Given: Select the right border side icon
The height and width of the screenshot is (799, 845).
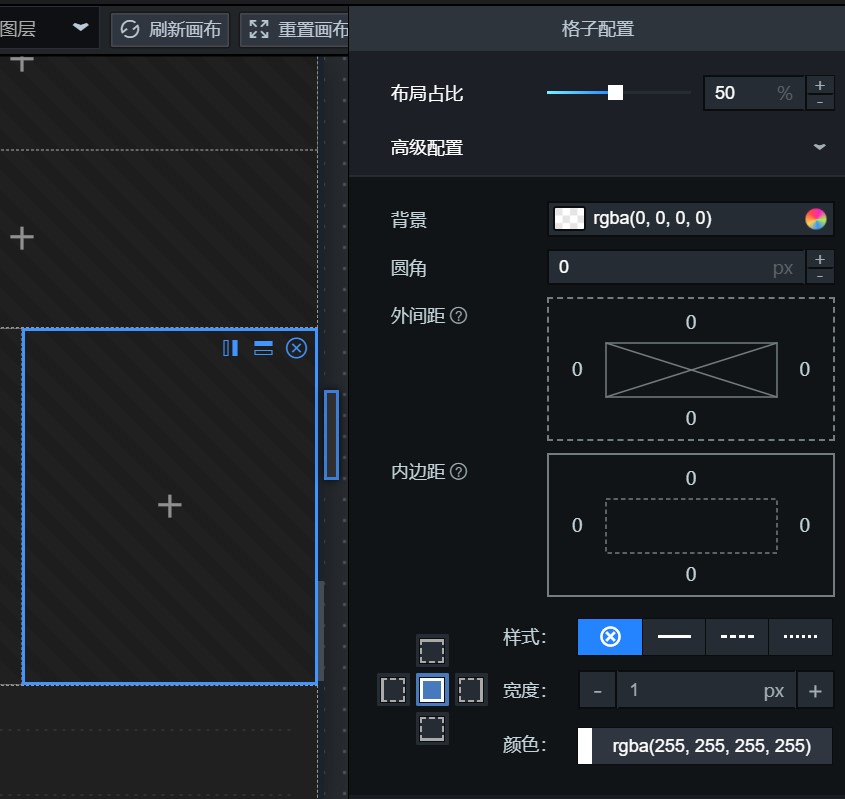Looking at the screenshot, I should [x=471, y=690].
